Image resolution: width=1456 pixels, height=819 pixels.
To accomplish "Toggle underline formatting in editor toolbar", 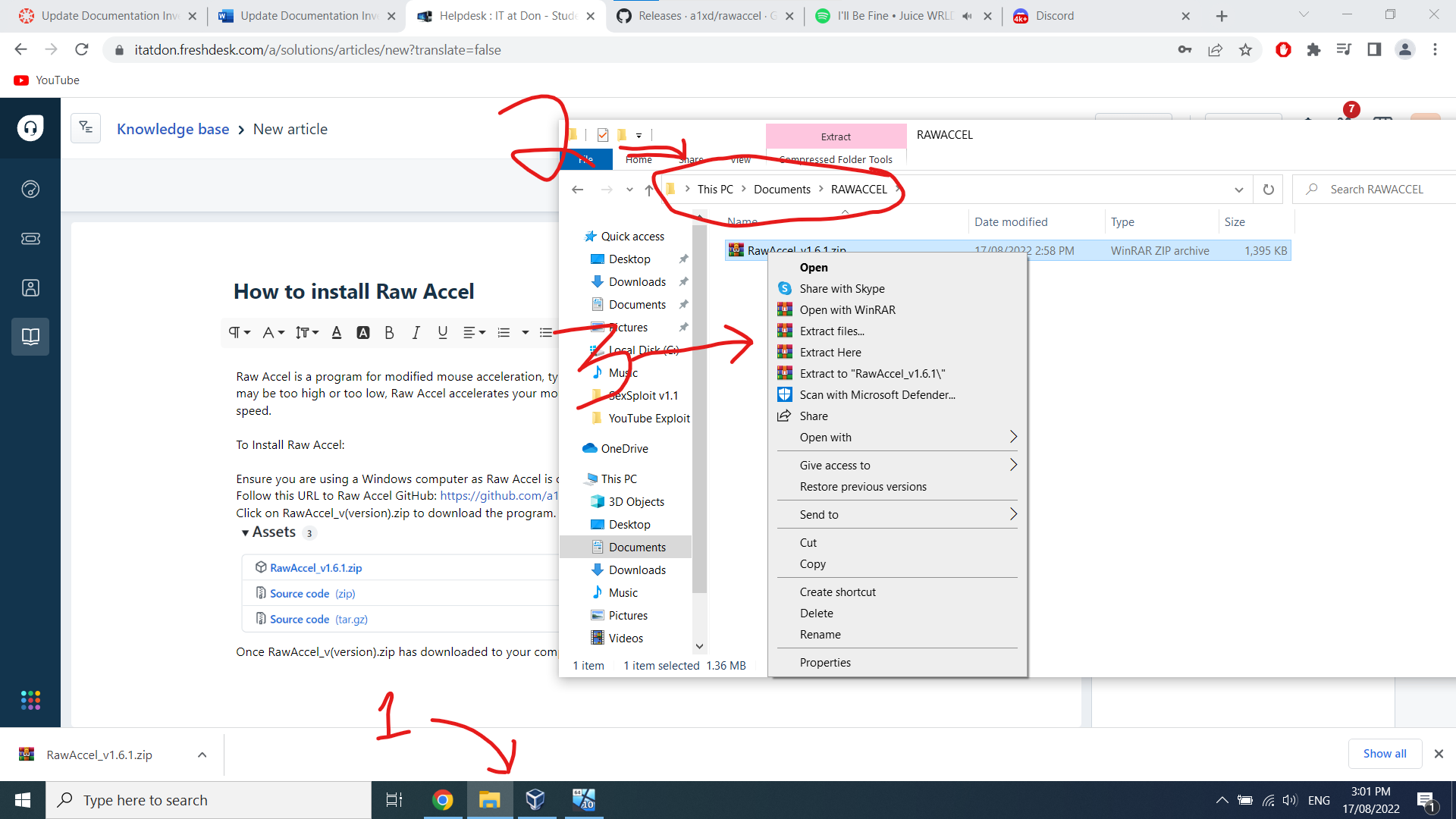I will tap(443, 332).
